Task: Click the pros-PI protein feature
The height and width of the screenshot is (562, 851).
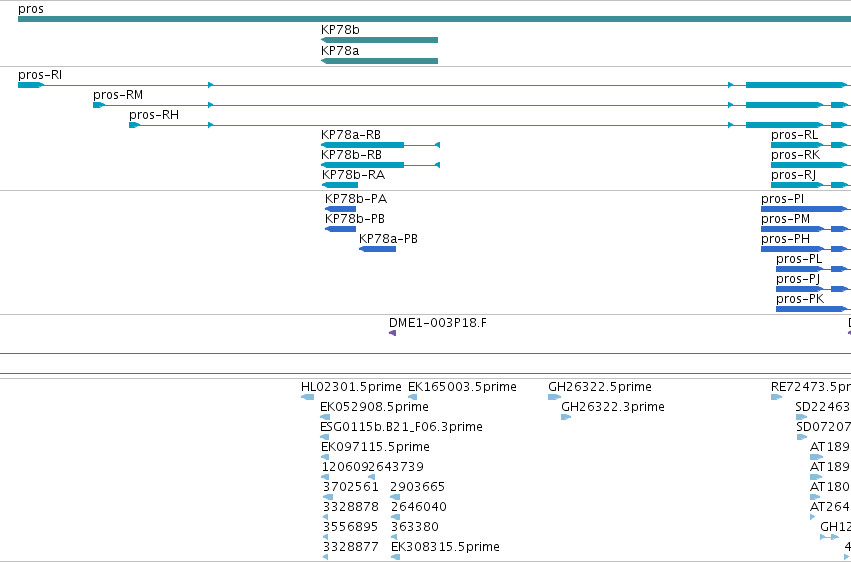Action: (x=806, y=209)
